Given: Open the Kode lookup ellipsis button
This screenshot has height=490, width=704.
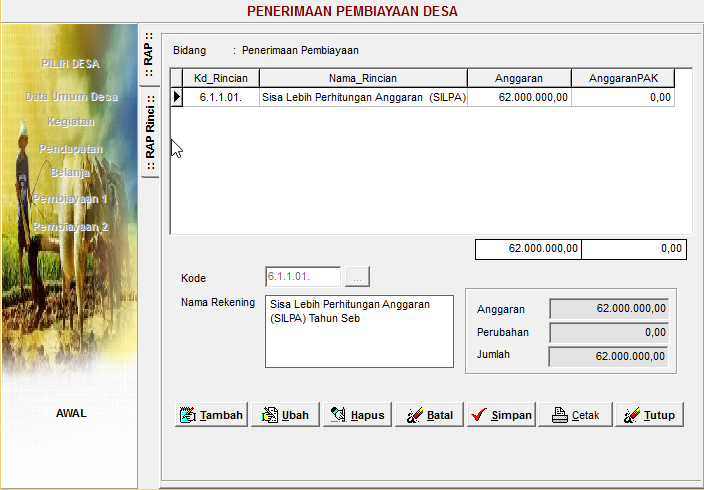Looking at the screenshot, I should pyautogui.click(x=357, y=277).
